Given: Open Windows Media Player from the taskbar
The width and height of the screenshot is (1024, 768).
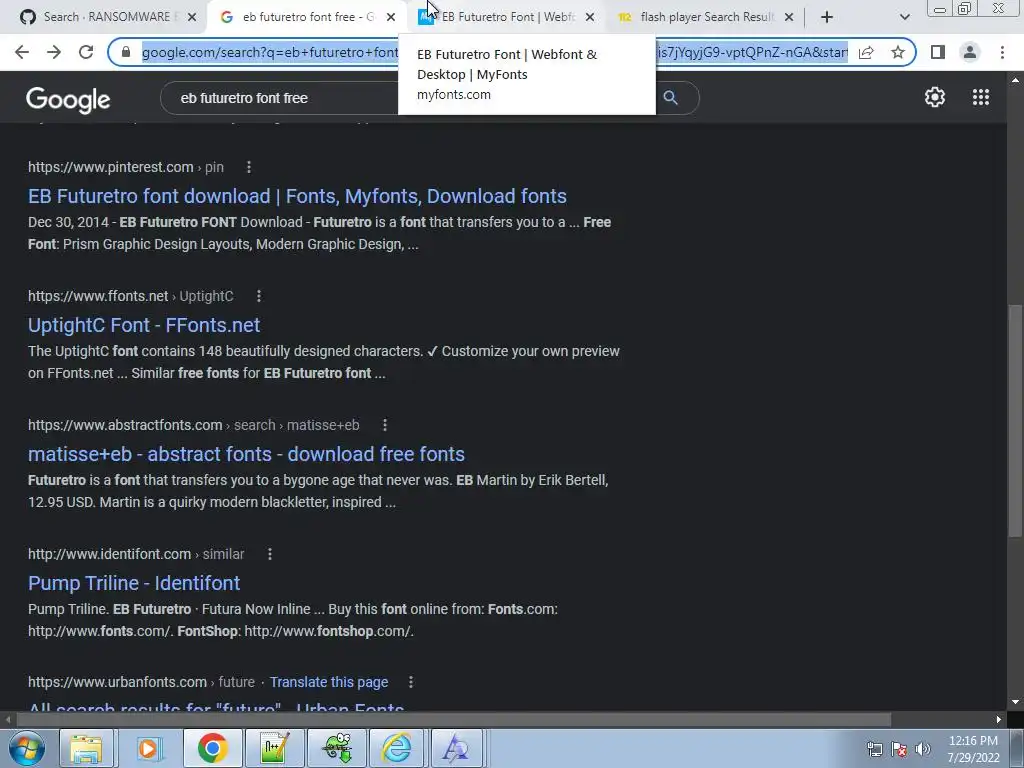Looking at the screenshot, I should point(149,748).
